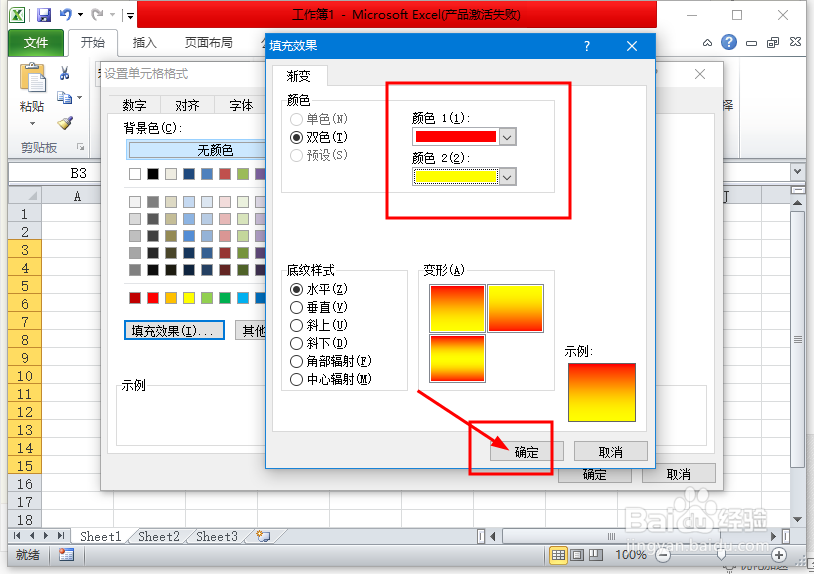814x574 pixels.
Task: Click the Page Break Preview icon in status bar
Action: pos(596,555)
